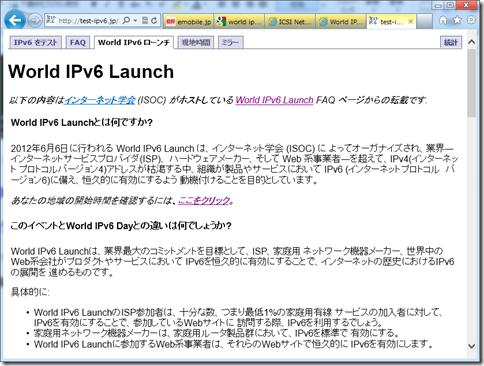Select the '統計' tab at right

click(451, 42)
